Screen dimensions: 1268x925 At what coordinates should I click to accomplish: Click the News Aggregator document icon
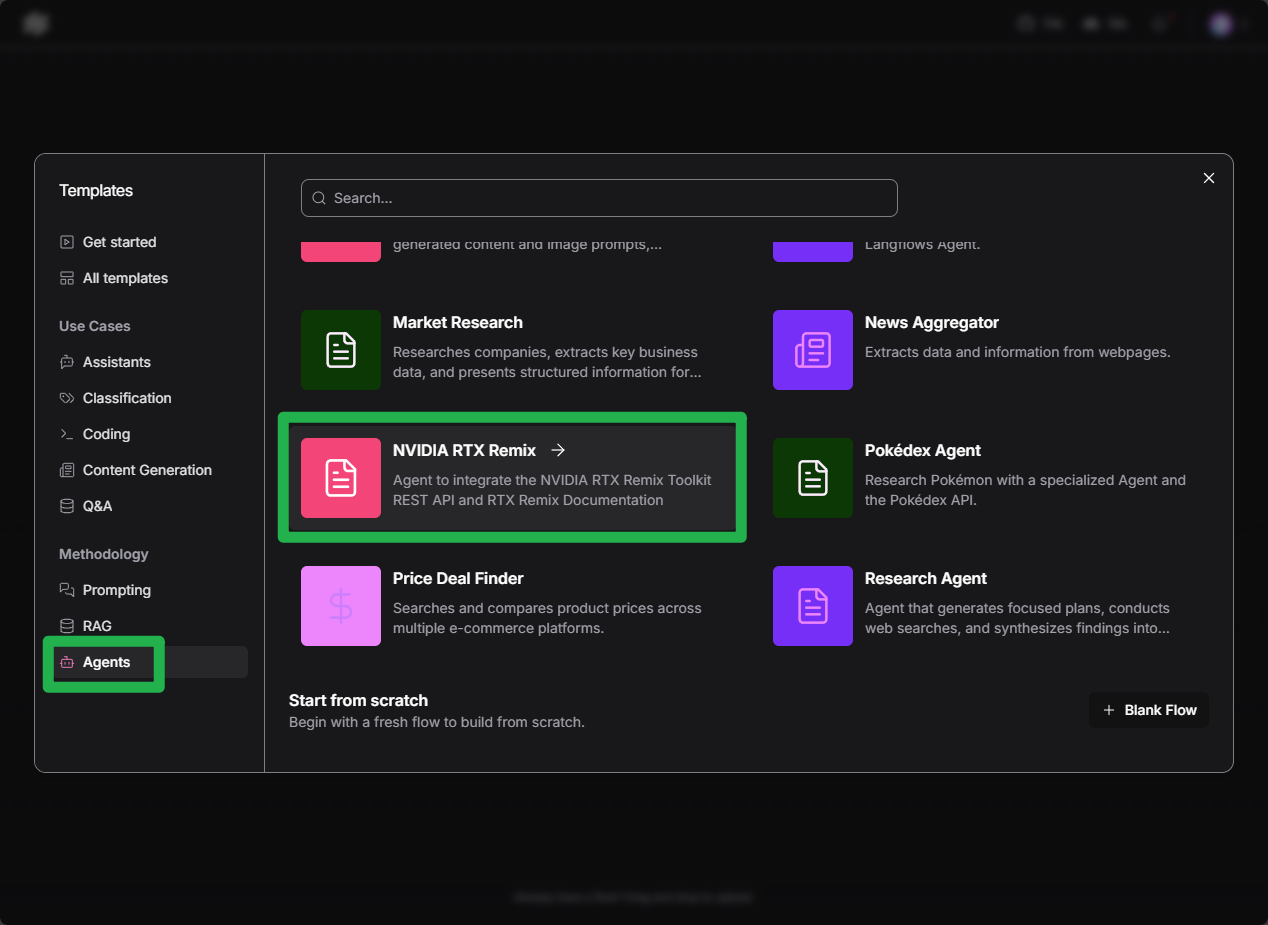coord(812,350)
